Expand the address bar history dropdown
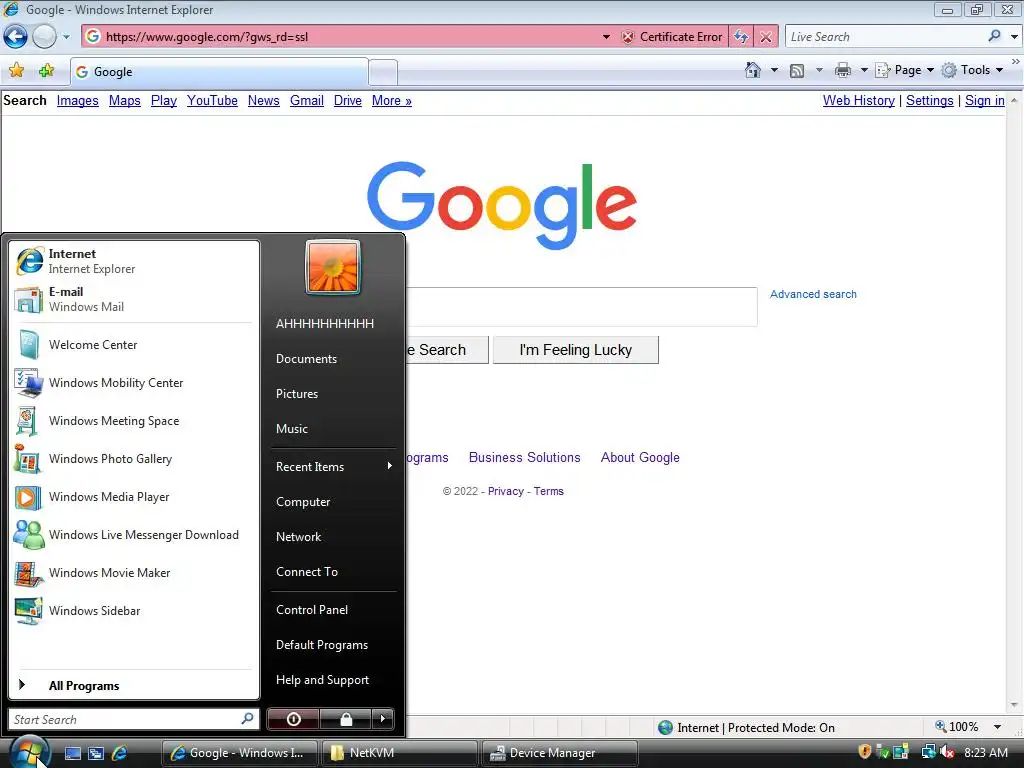This screenshot has height=768, width=1024. [x=606, y=37]
